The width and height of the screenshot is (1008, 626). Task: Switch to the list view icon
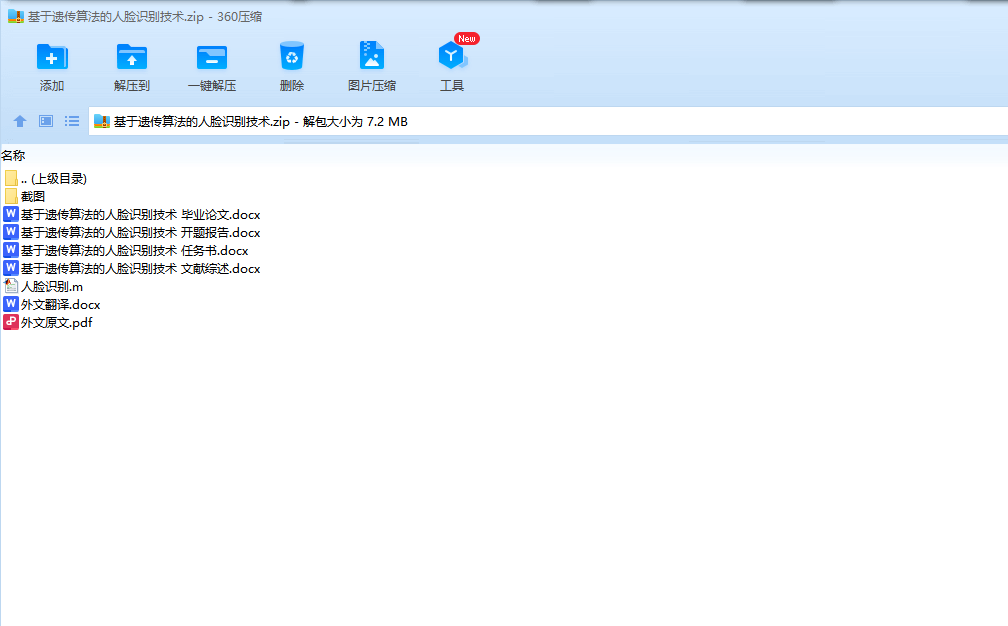click(x=72, y=121)
